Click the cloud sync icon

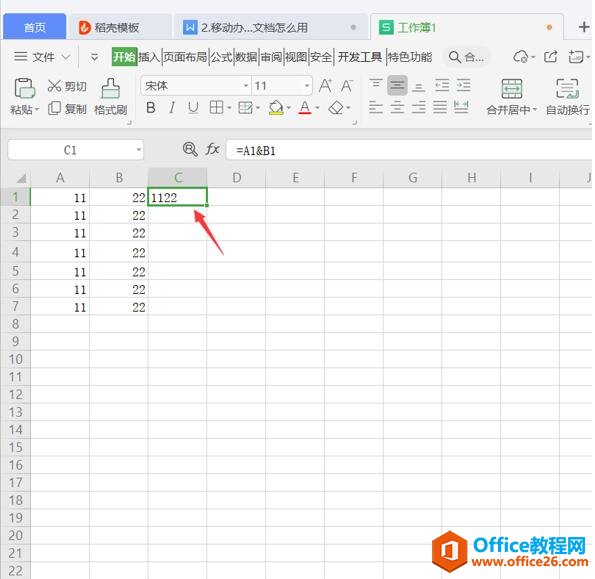point(520,57)
